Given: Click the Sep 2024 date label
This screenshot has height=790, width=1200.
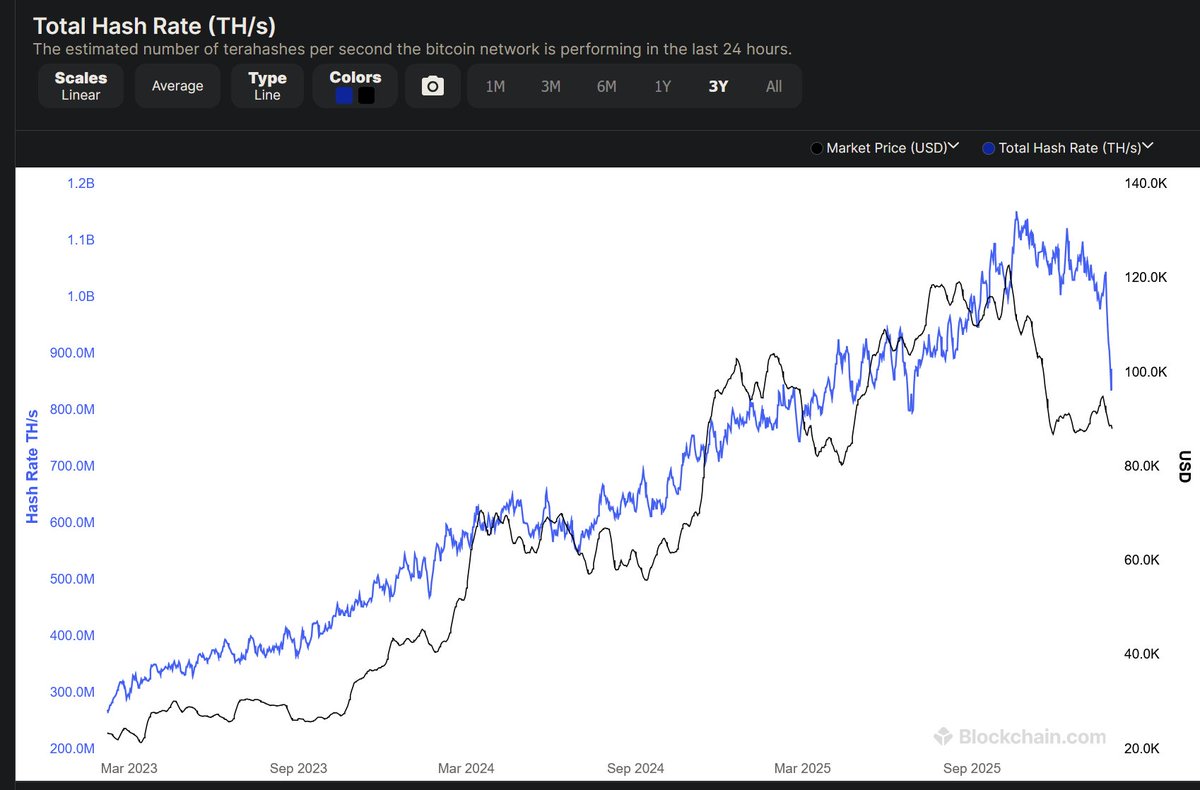Looking at the screenshot, I should click(635, 769).
